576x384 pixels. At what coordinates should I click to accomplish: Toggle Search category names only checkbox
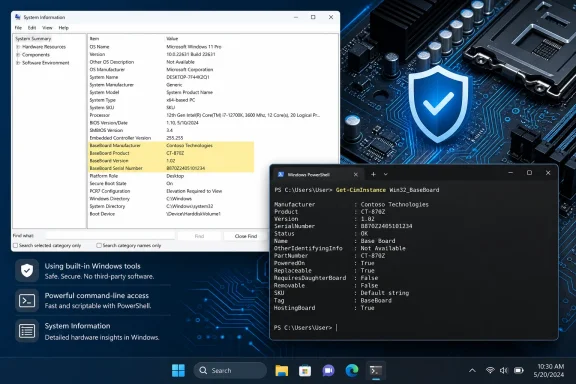point(99,245)
